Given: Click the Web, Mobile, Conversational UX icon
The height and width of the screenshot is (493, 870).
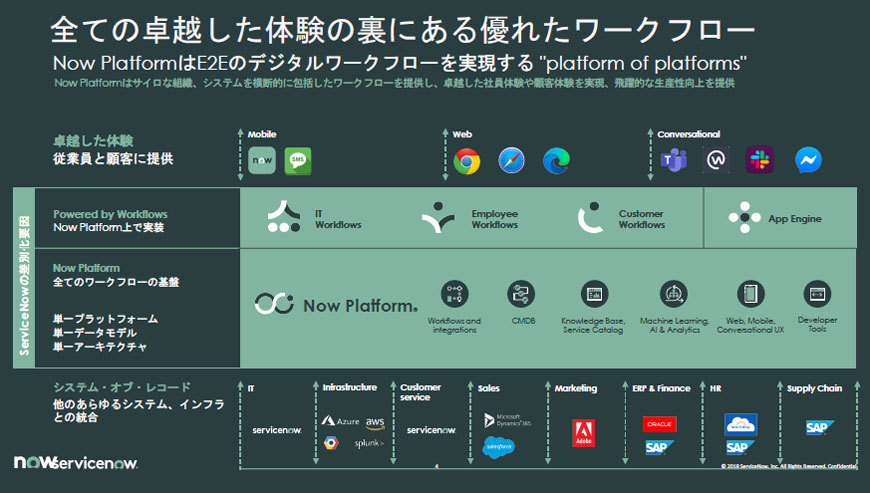Looking at the screenshot, I should click(751, 294).
